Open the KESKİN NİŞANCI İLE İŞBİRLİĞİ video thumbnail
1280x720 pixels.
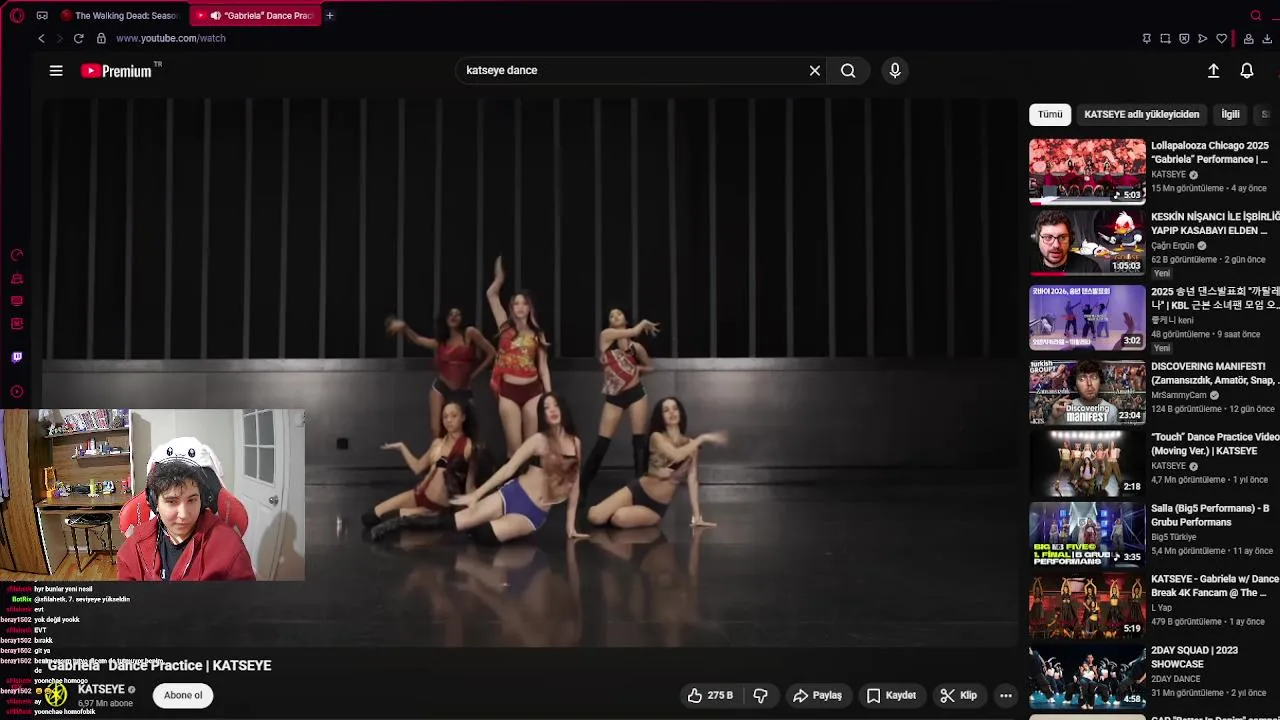point(1087,243)
